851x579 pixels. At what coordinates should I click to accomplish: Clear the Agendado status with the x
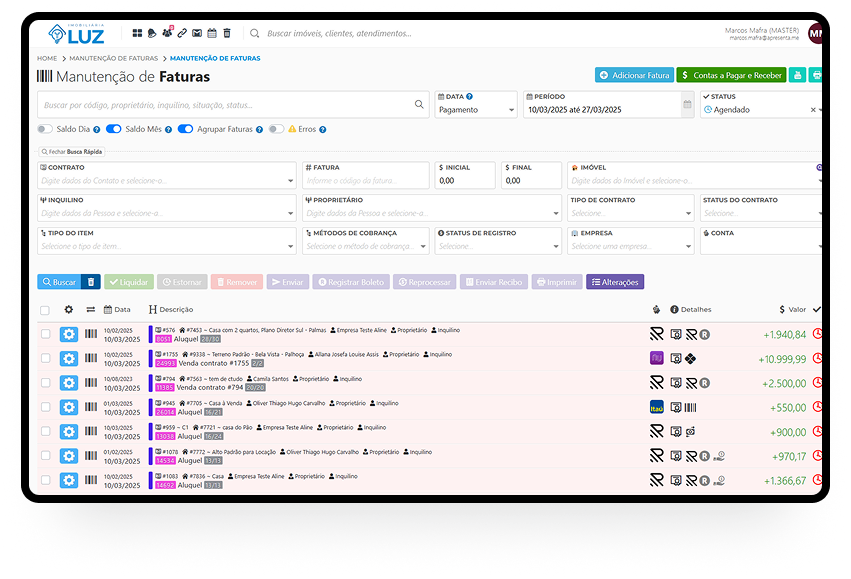(x=813, y=110)
